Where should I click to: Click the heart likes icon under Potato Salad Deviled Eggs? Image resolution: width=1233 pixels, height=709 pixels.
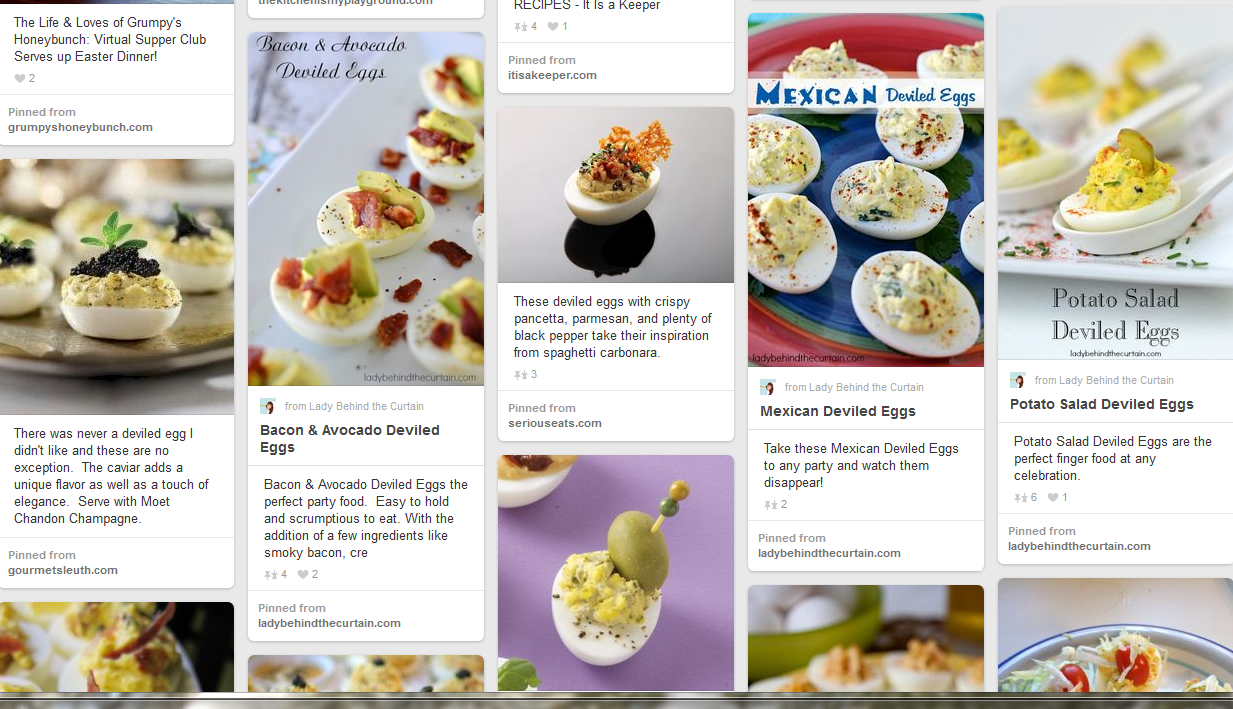click(1053, 497)
